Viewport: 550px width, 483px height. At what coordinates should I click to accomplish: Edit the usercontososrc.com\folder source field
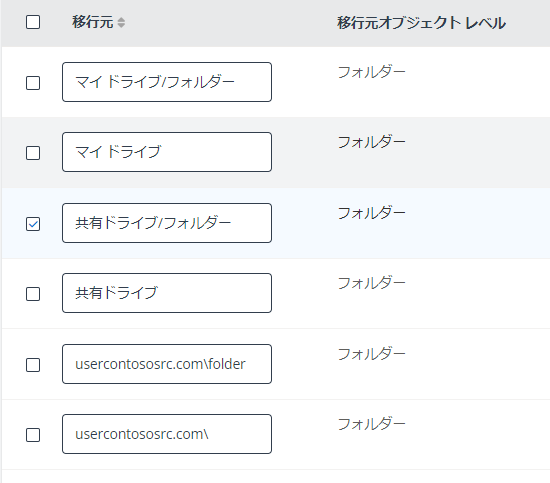[167, 364]
